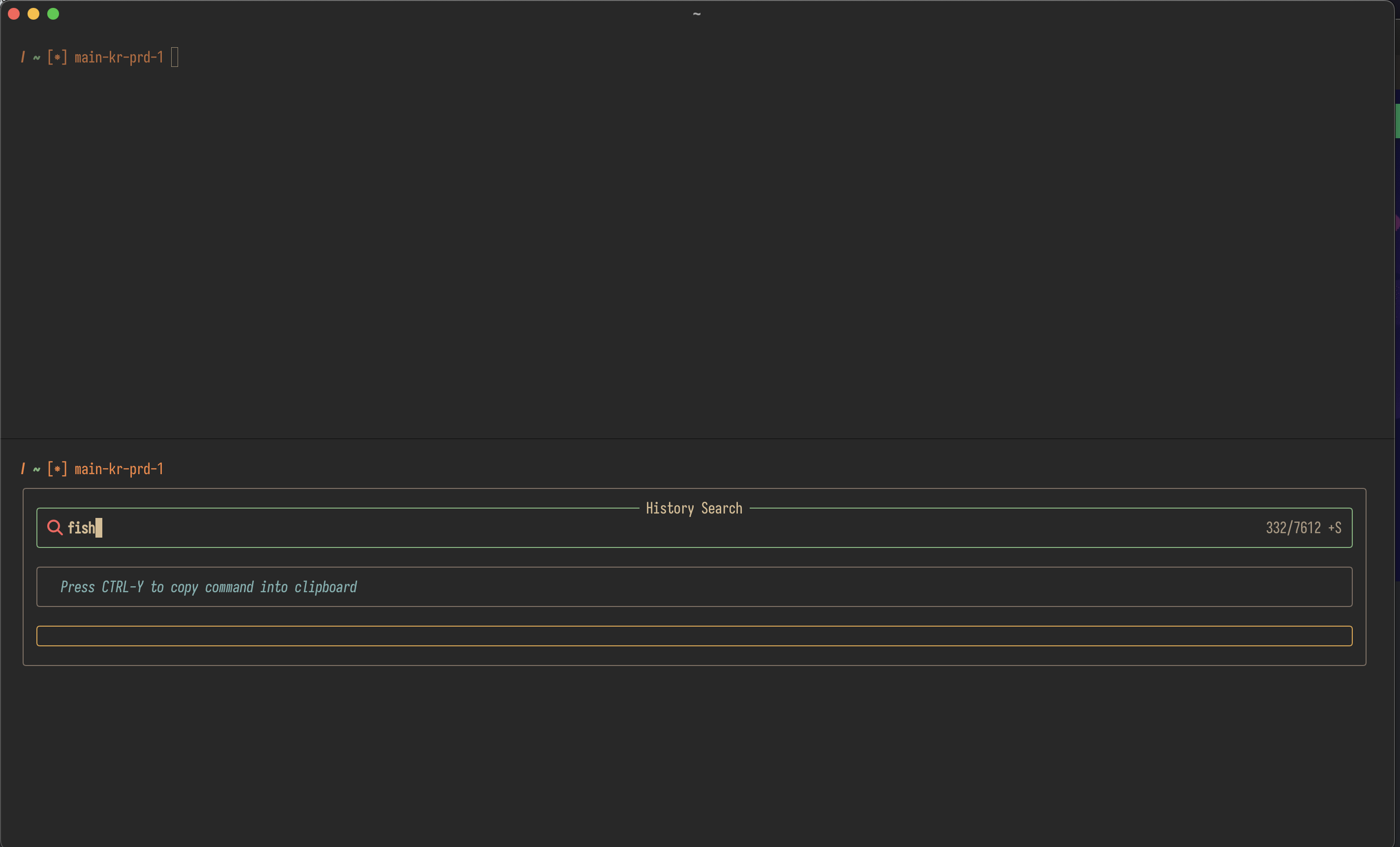
Task: Click the 332/7612 match counter
Action: [1293, 528]
